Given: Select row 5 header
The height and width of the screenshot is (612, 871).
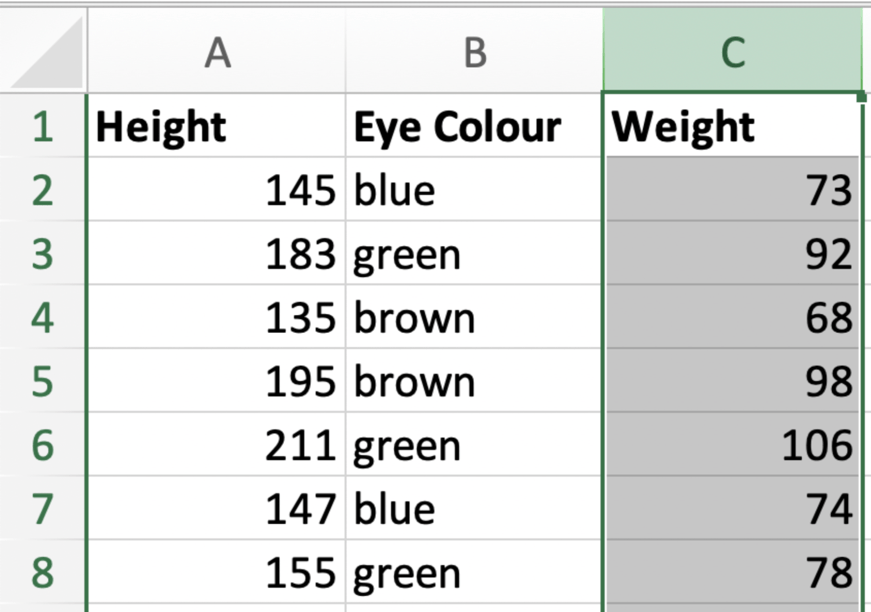Looking at the screenshot, I should (43, 380).
